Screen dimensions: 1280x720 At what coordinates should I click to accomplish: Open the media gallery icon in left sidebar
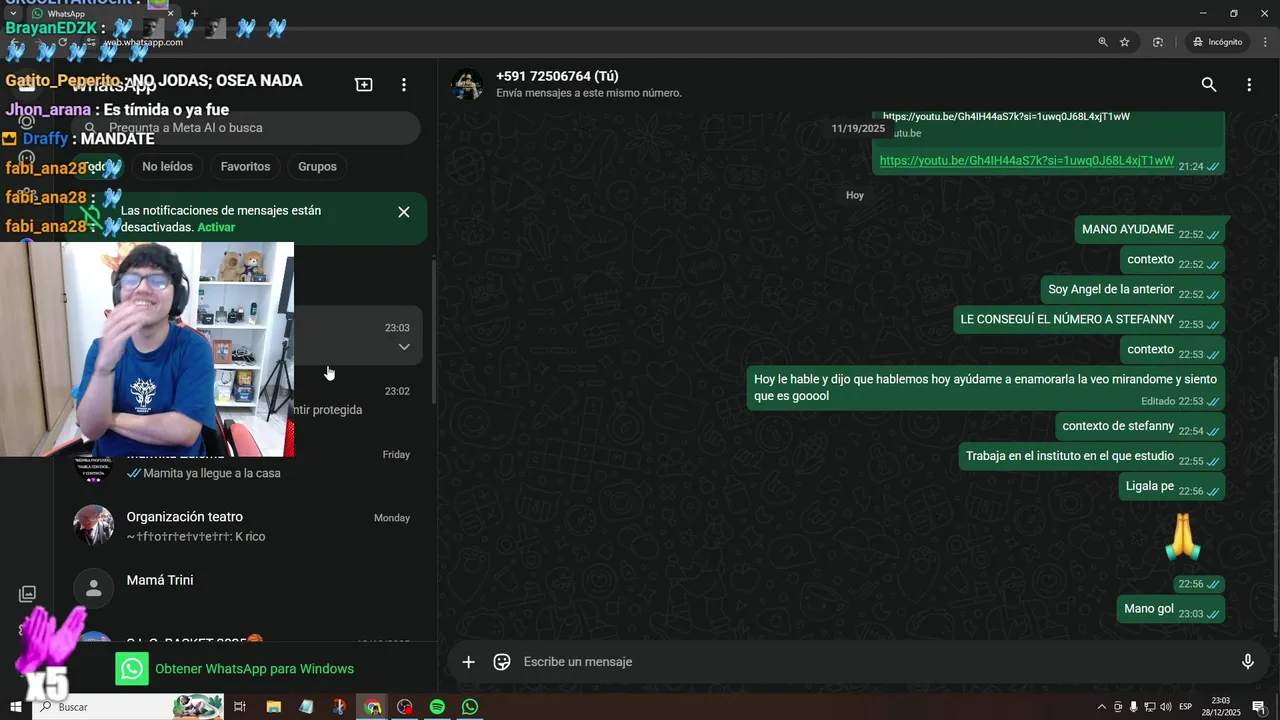pyautogui.click(x=27, y=594)
